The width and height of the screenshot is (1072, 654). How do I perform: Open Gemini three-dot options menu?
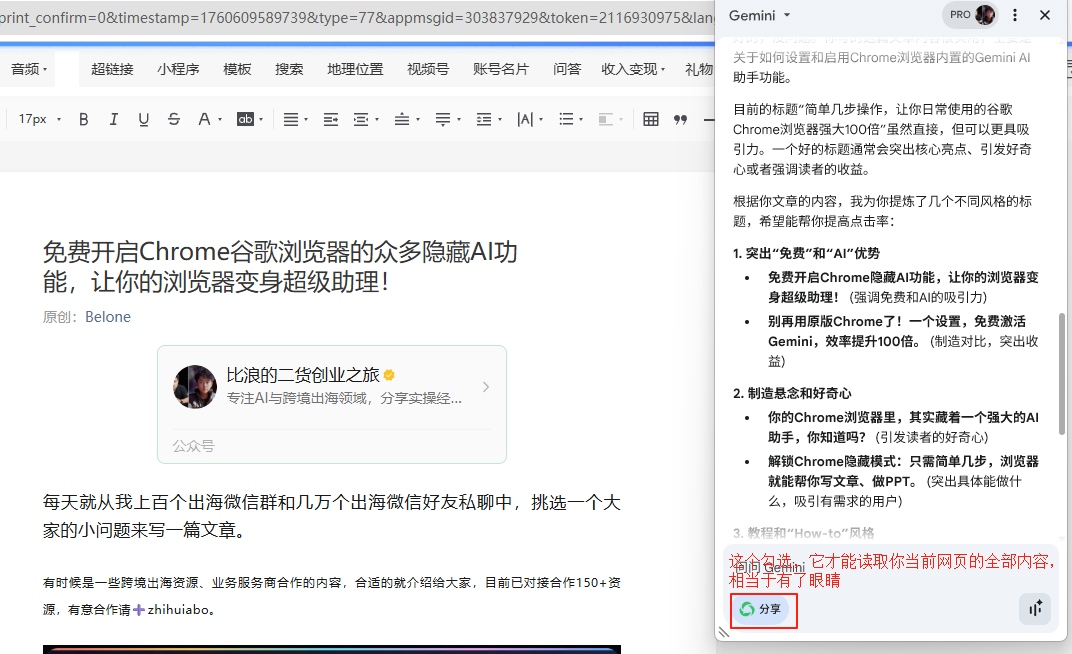(1015, 14)
